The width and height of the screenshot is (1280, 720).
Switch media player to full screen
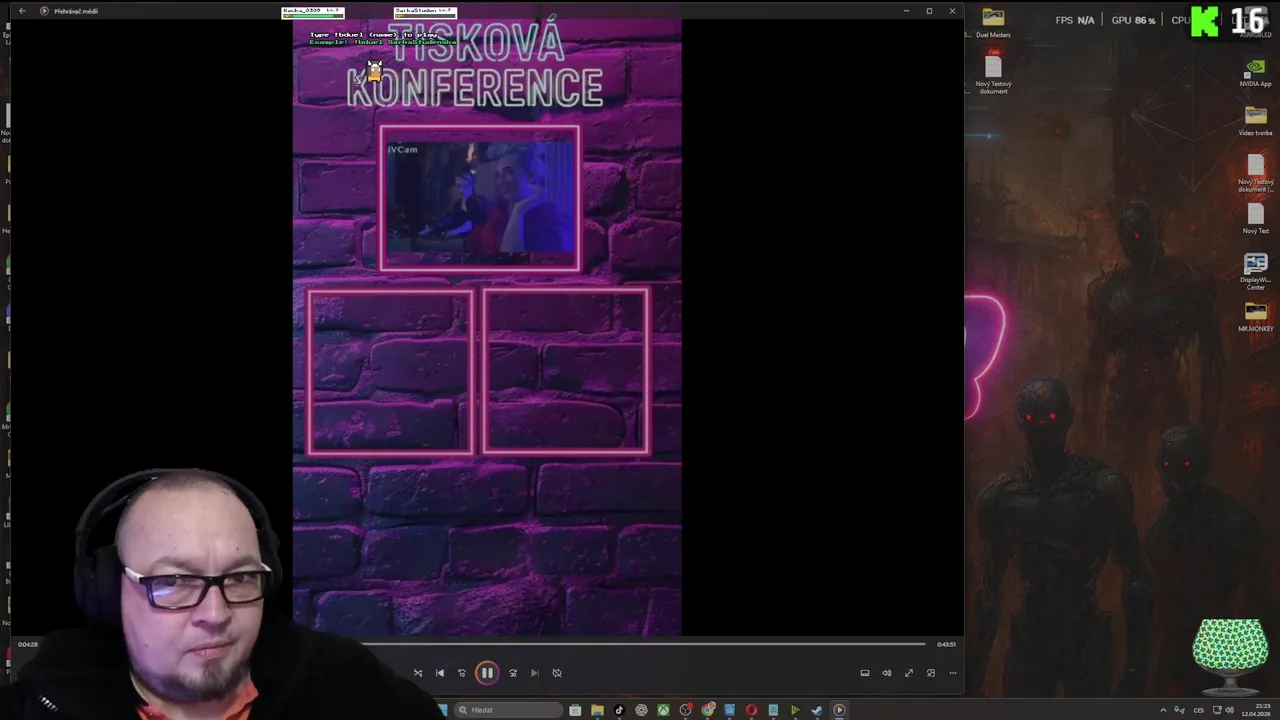pos(909,673)
